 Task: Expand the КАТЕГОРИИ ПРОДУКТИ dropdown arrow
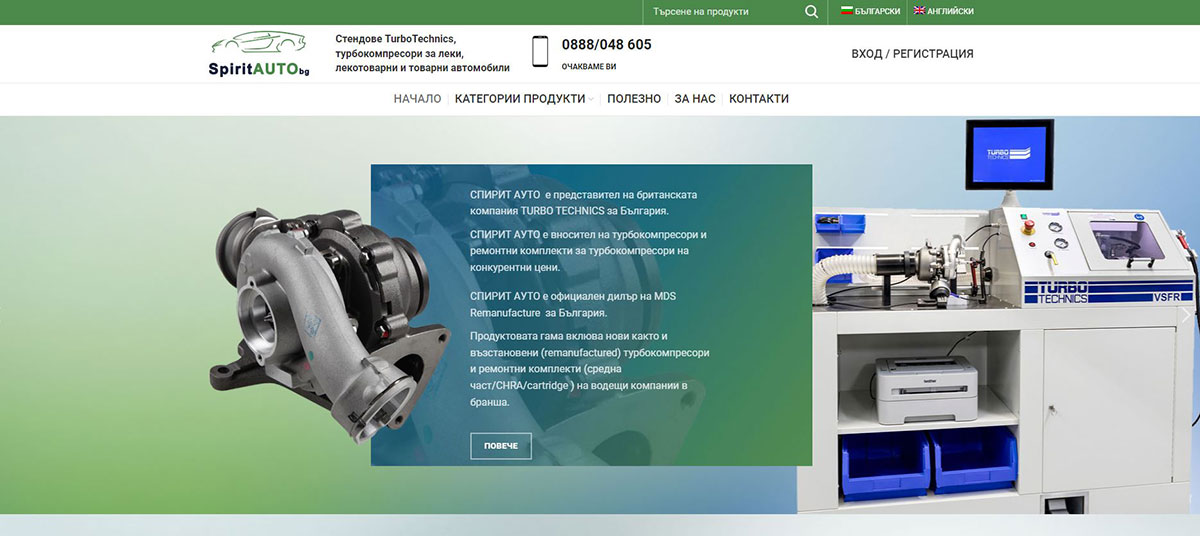coord(591,99)
